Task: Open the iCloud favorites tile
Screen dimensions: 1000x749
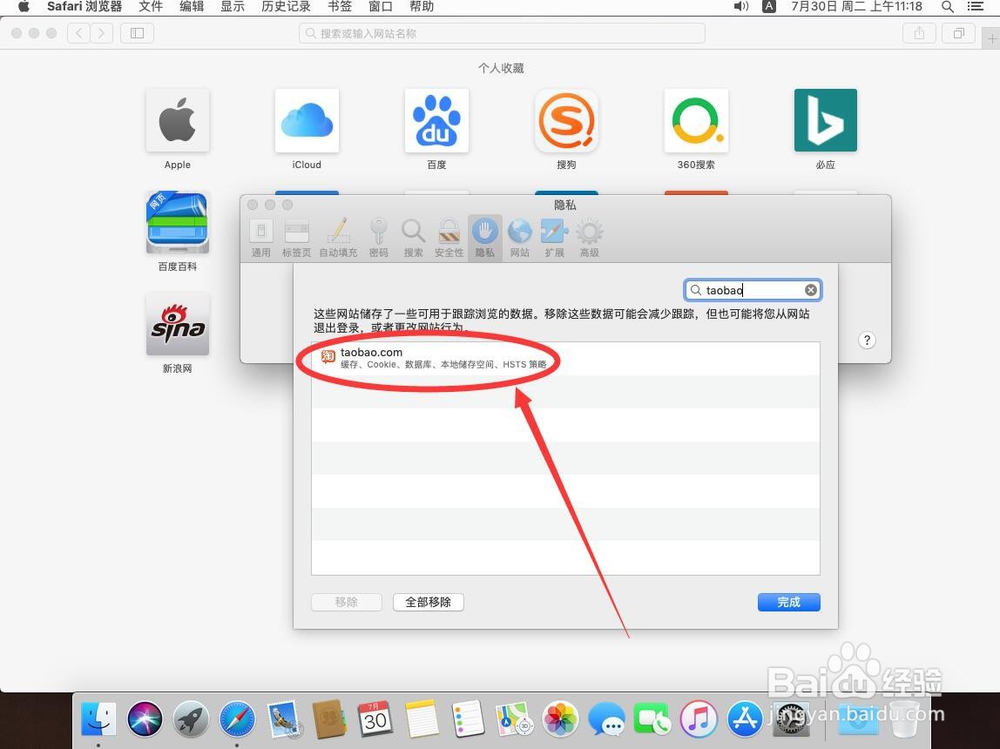Action: coord(307,121)
